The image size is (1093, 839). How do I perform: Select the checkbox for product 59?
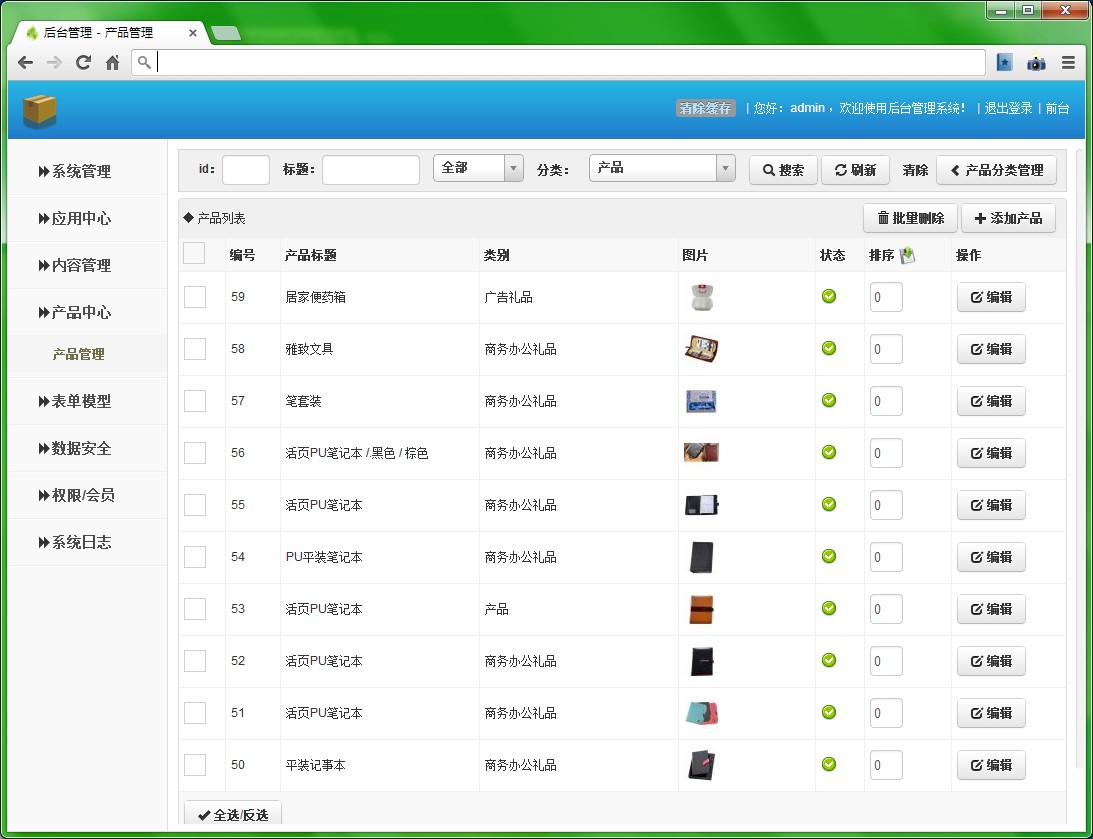(x=194, y=297)
